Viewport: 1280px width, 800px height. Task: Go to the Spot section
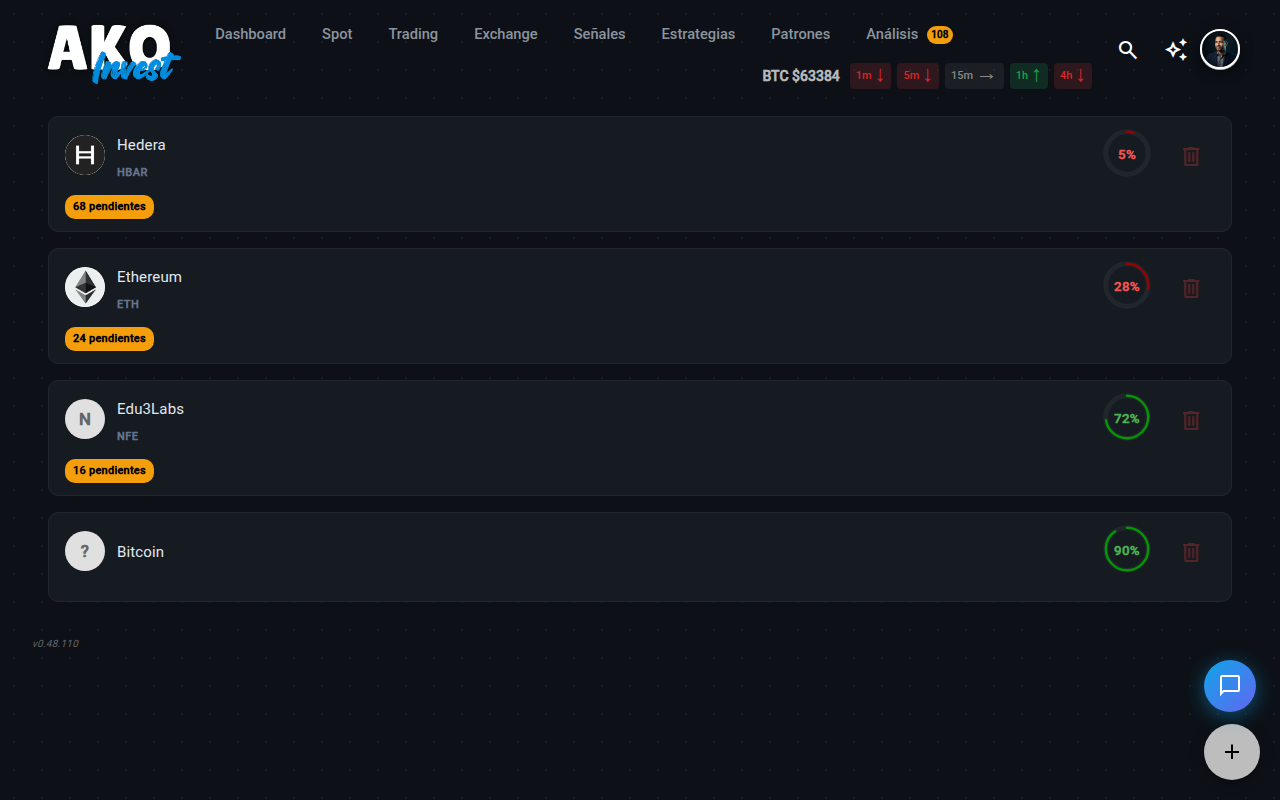coord(337,34)
